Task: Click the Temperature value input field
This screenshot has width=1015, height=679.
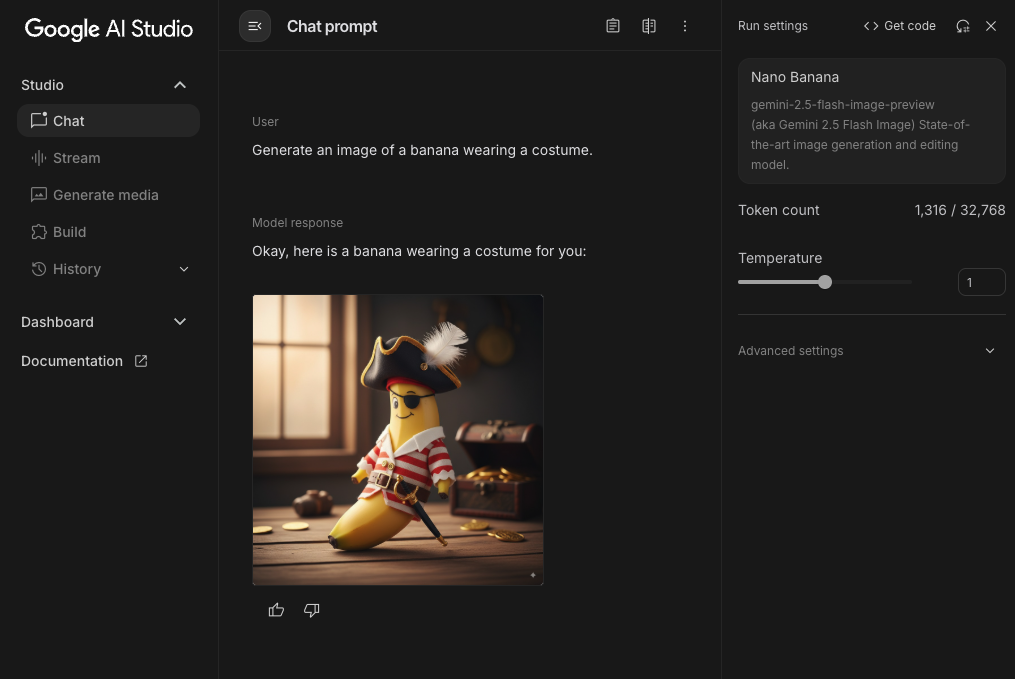Action: [981, 282]
